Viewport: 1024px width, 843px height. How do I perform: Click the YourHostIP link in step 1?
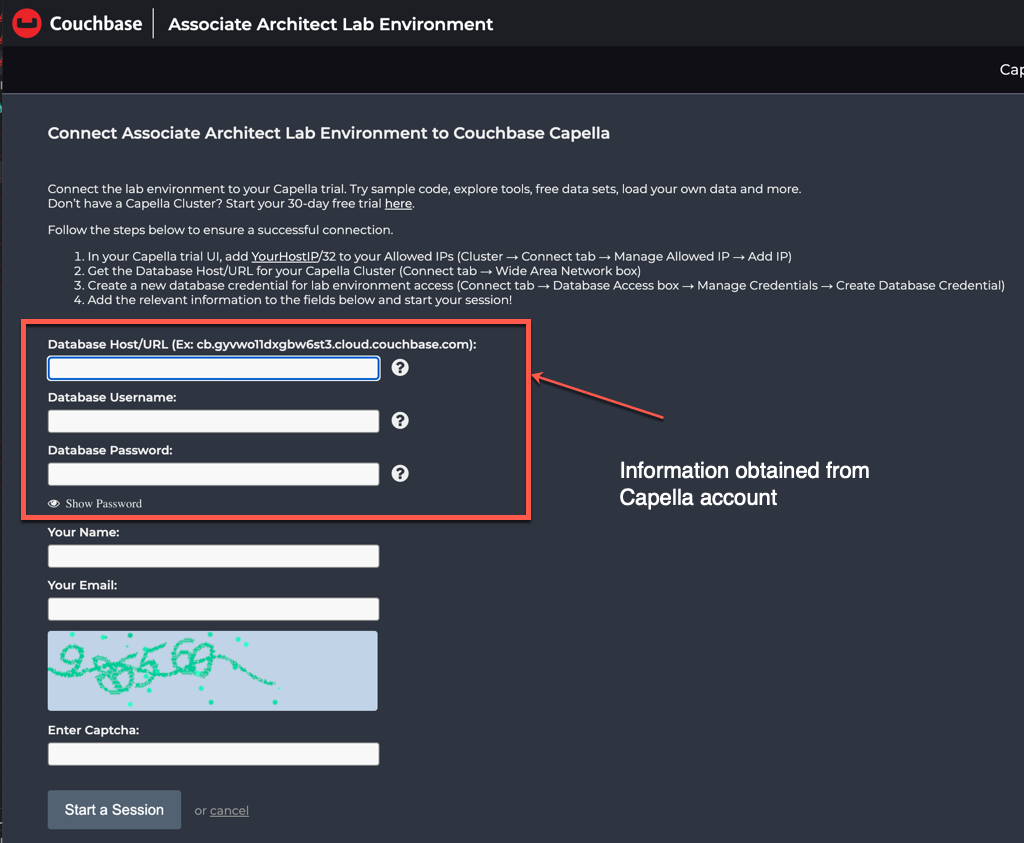pos(285,257)
